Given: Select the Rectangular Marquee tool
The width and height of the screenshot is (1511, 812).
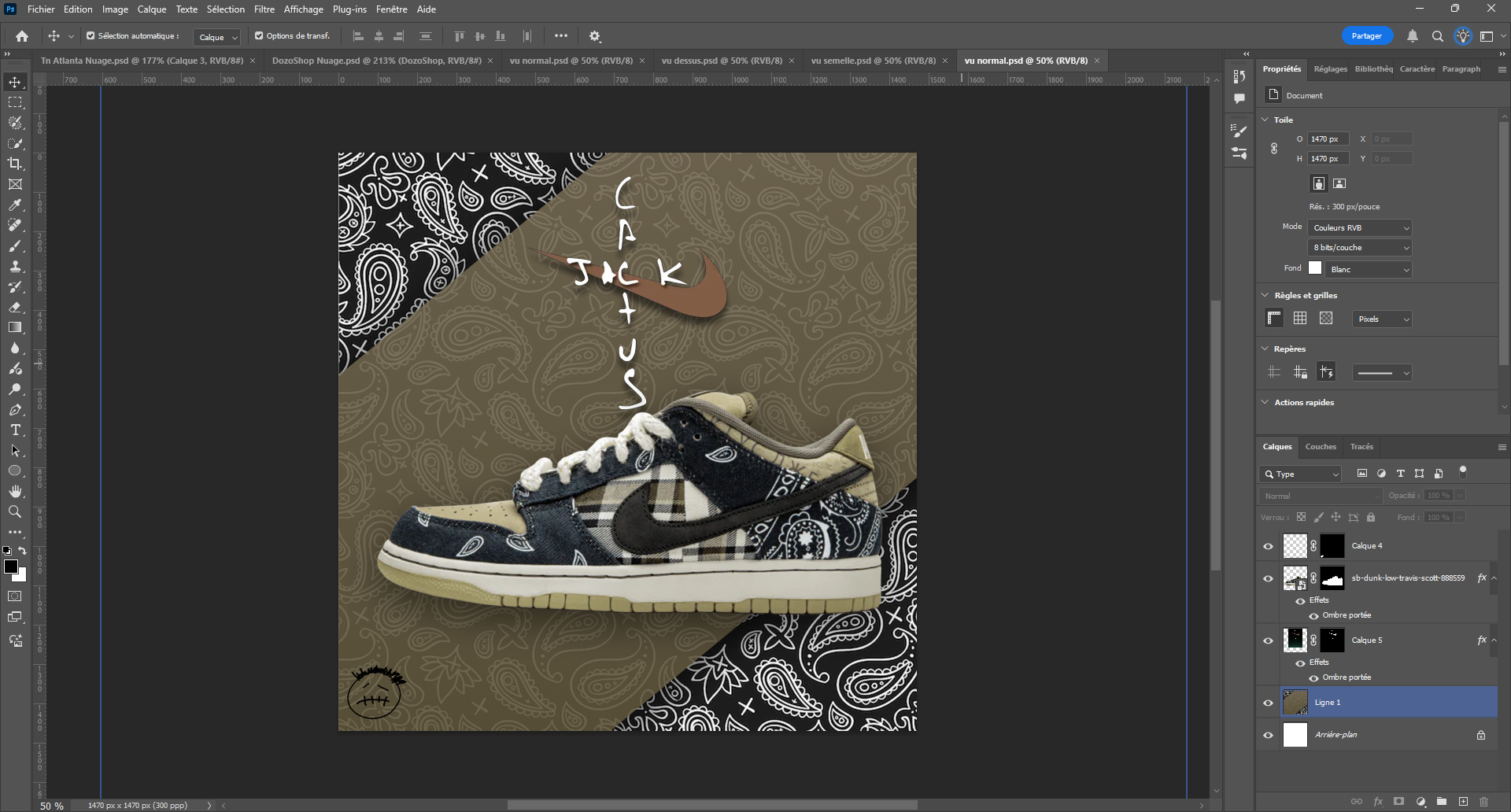Looking at the screenshot, I should pyautogui.click(x=15, y=103).
